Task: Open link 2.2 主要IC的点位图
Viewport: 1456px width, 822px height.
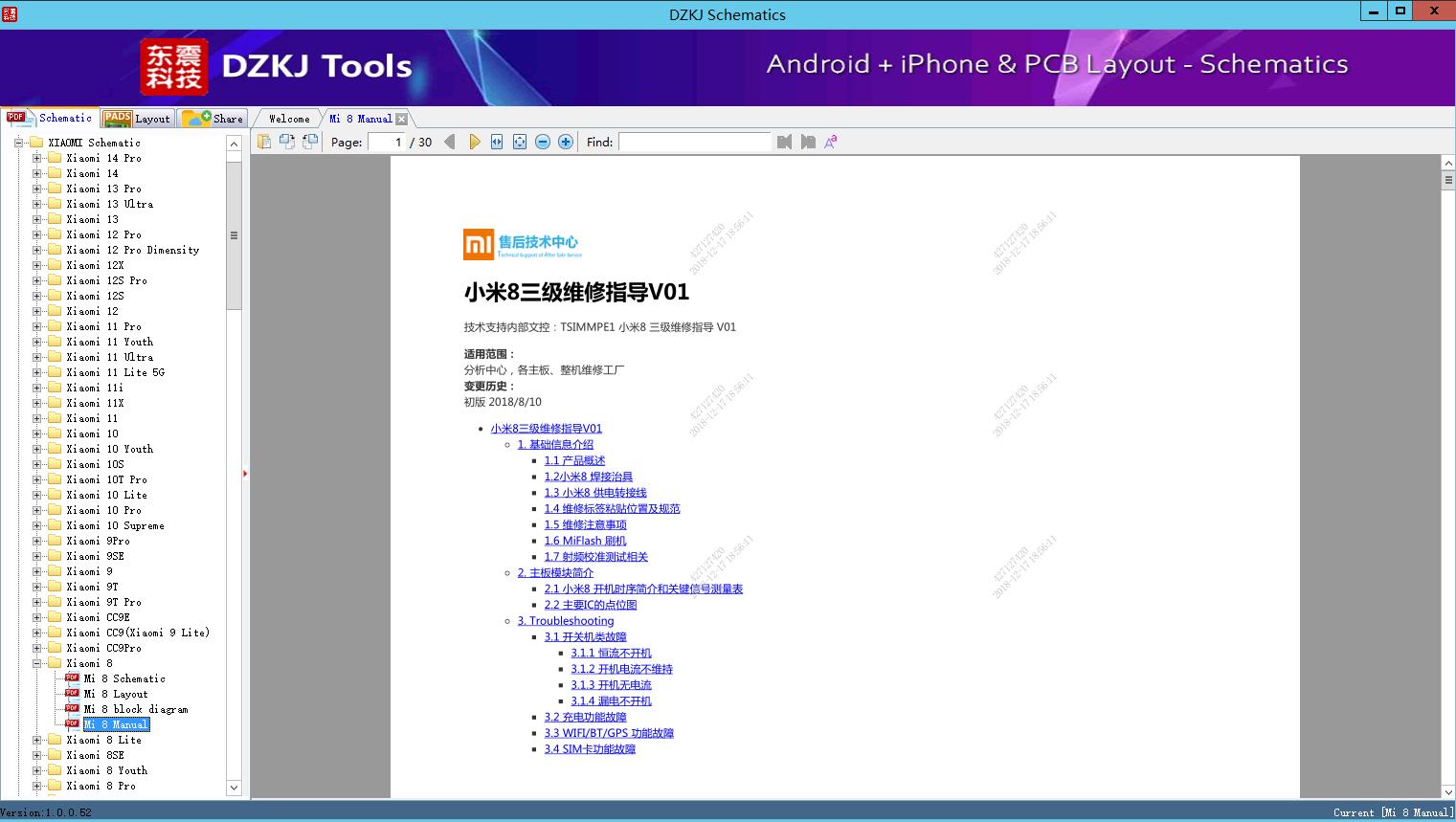Action: (x=591, y=605)
